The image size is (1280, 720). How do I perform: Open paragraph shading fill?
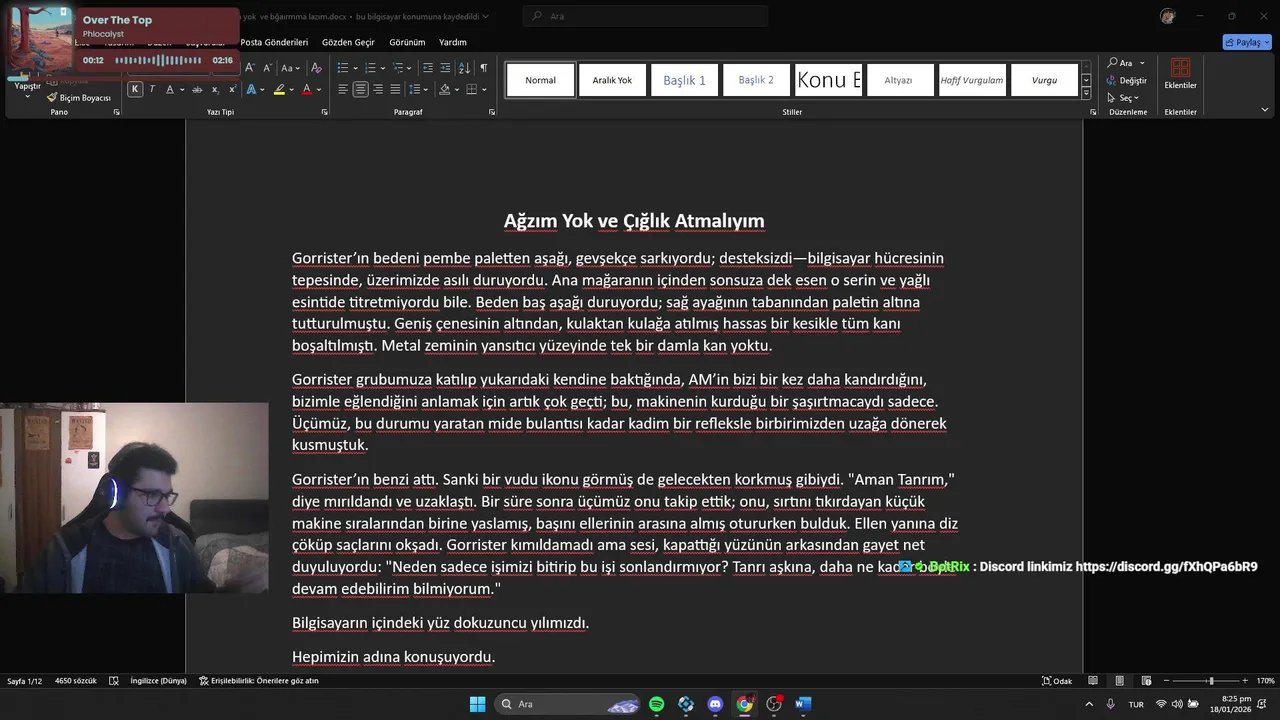tap(444, 89)
